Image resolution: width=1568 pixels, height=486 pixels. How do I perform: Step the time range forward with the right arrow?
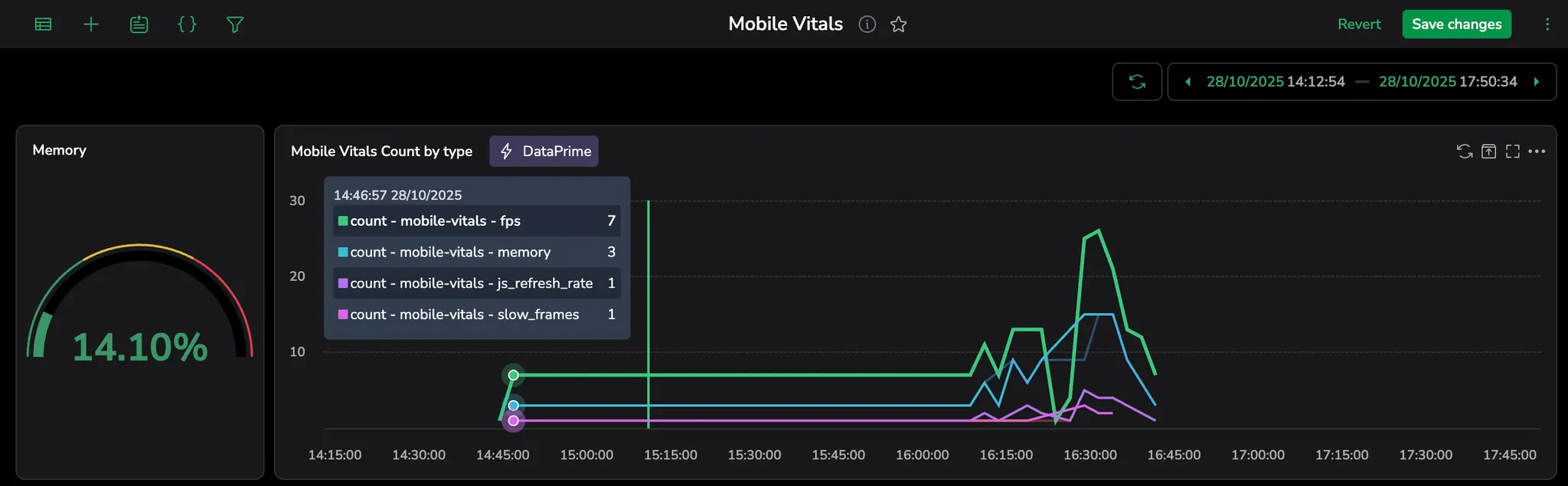(x=1536, y=82)
